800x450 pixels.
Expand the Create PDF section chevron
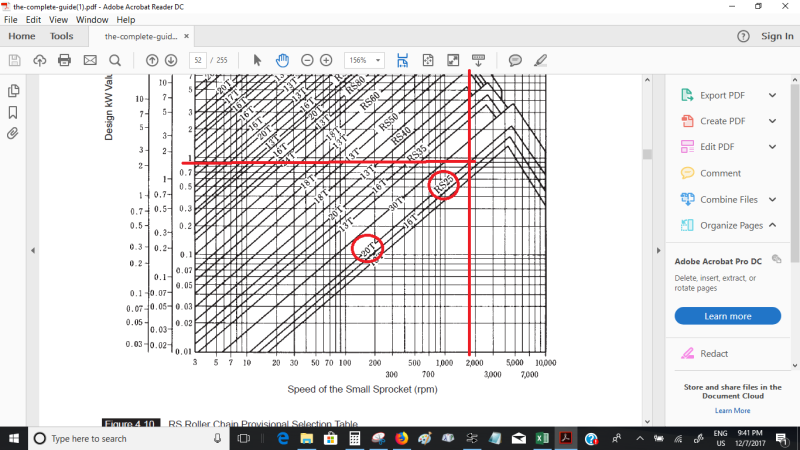pyautogui.click(x=772, y=121)
